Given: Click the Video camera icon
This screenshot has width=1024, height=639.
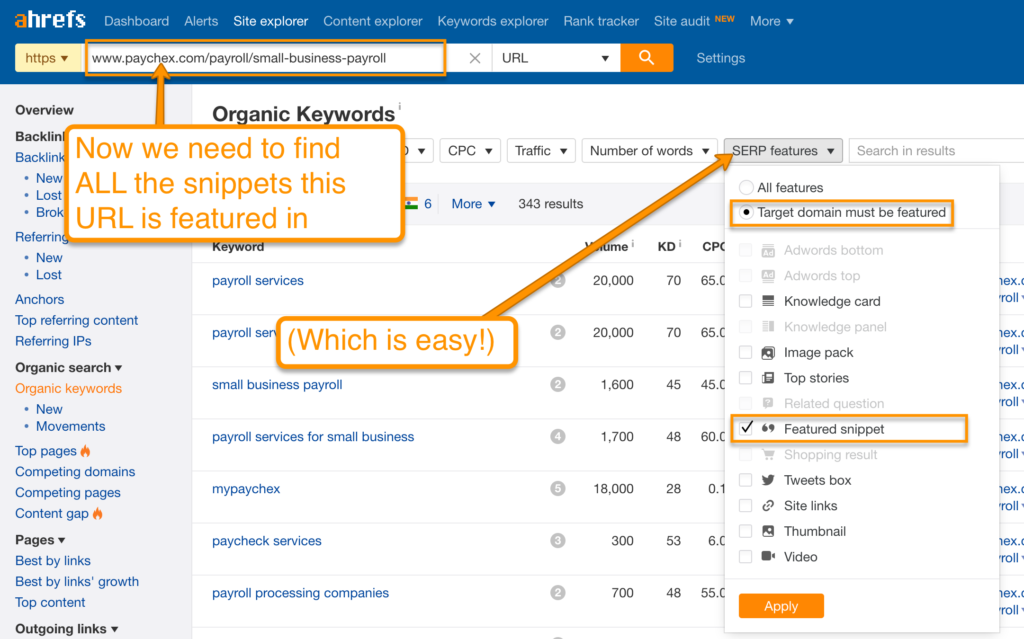Looking at the screenshot, I should tap(768, 556).
